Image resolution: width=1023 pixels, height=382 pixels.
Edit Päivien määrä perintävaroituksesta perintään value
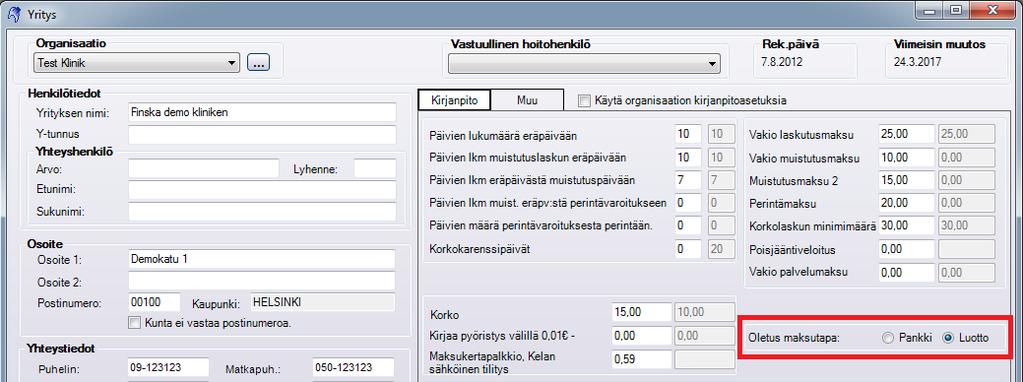click(688, 226)
